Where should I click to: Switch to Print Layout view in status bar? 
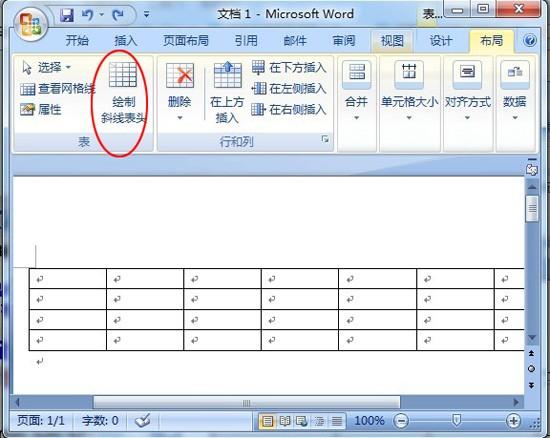pos(267,420)
